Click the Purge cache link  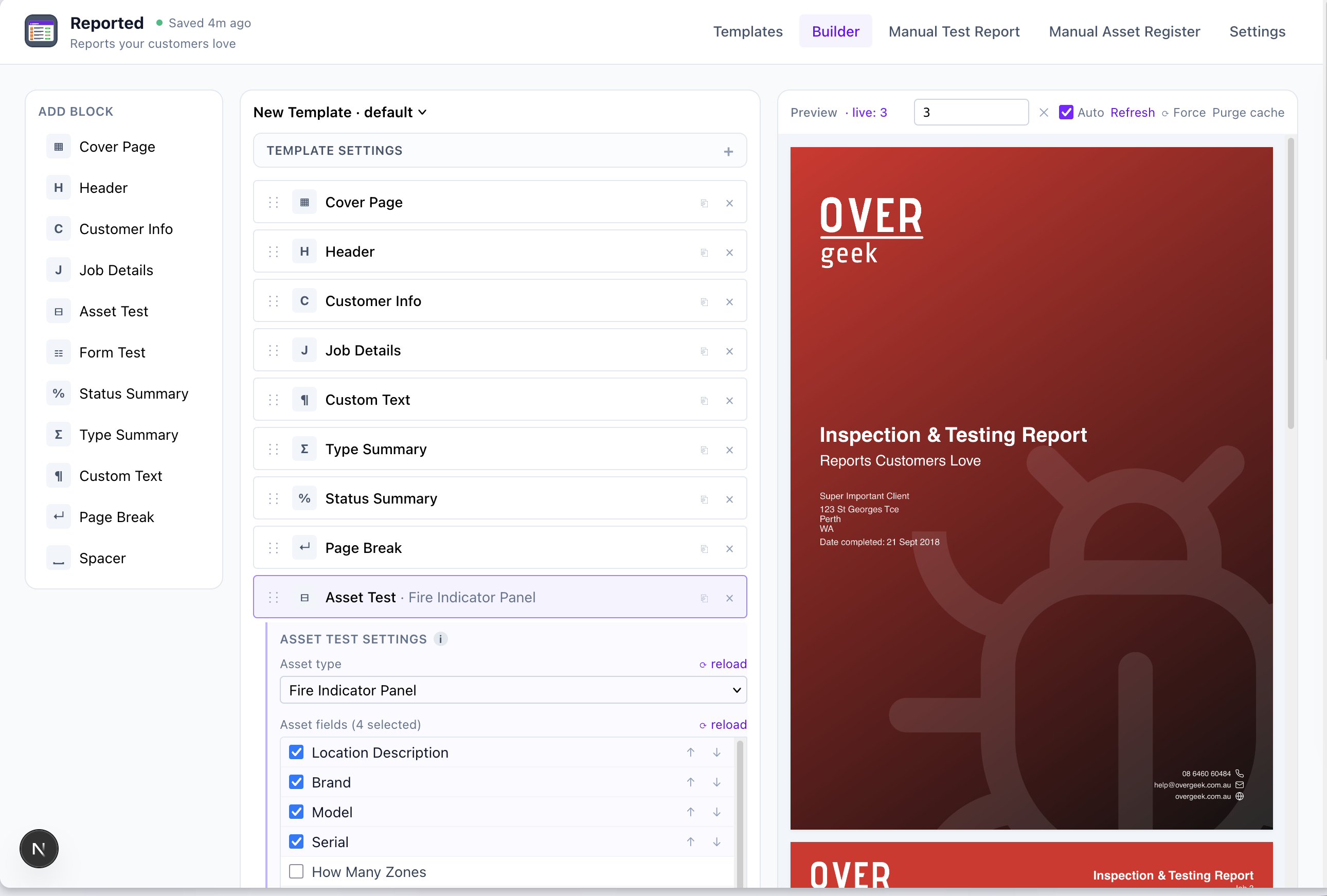(1248, 113)
